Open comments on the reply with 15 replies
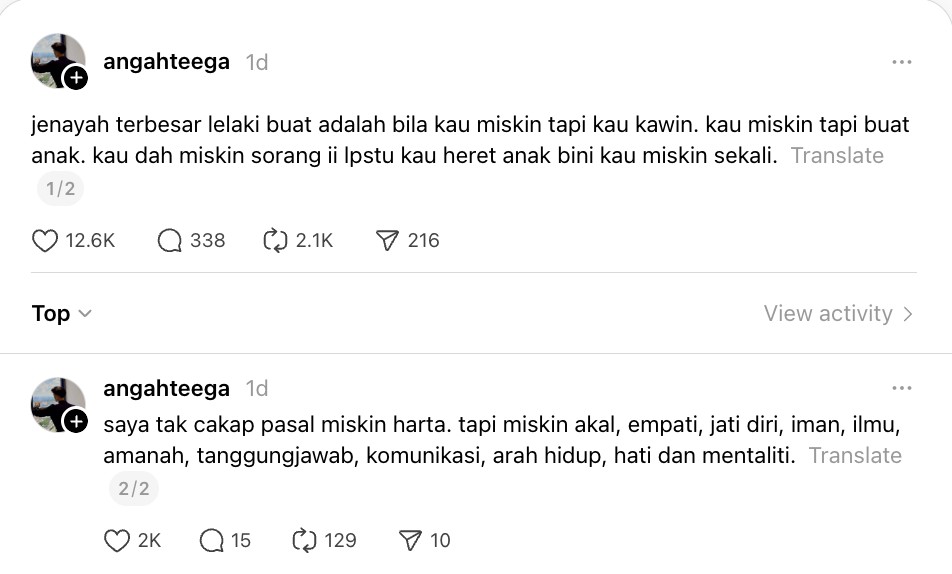The height and width of the screenshot is (574, 952). click(212, 541)
